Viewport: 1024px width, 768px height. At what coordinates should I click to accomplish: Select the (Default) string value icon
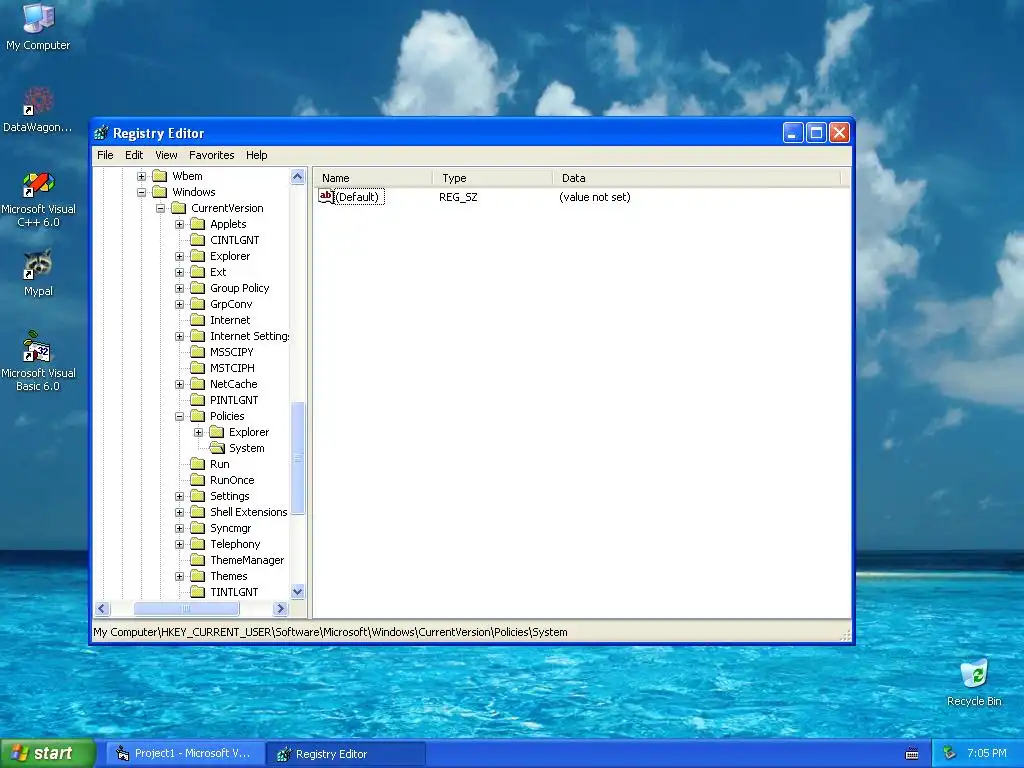coord(326,196)
